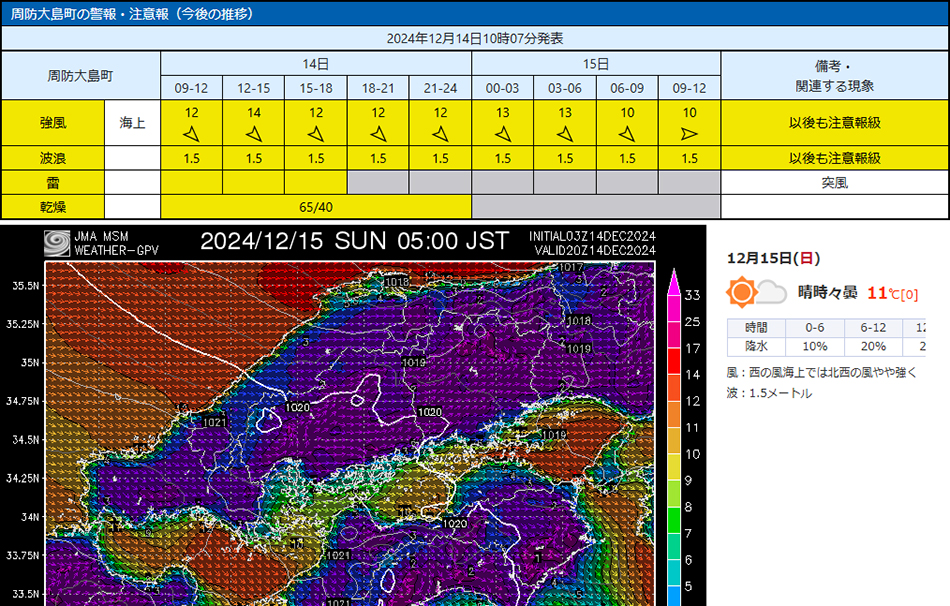Click the 突風 related-phenomenon cell

tap(834, 182)
